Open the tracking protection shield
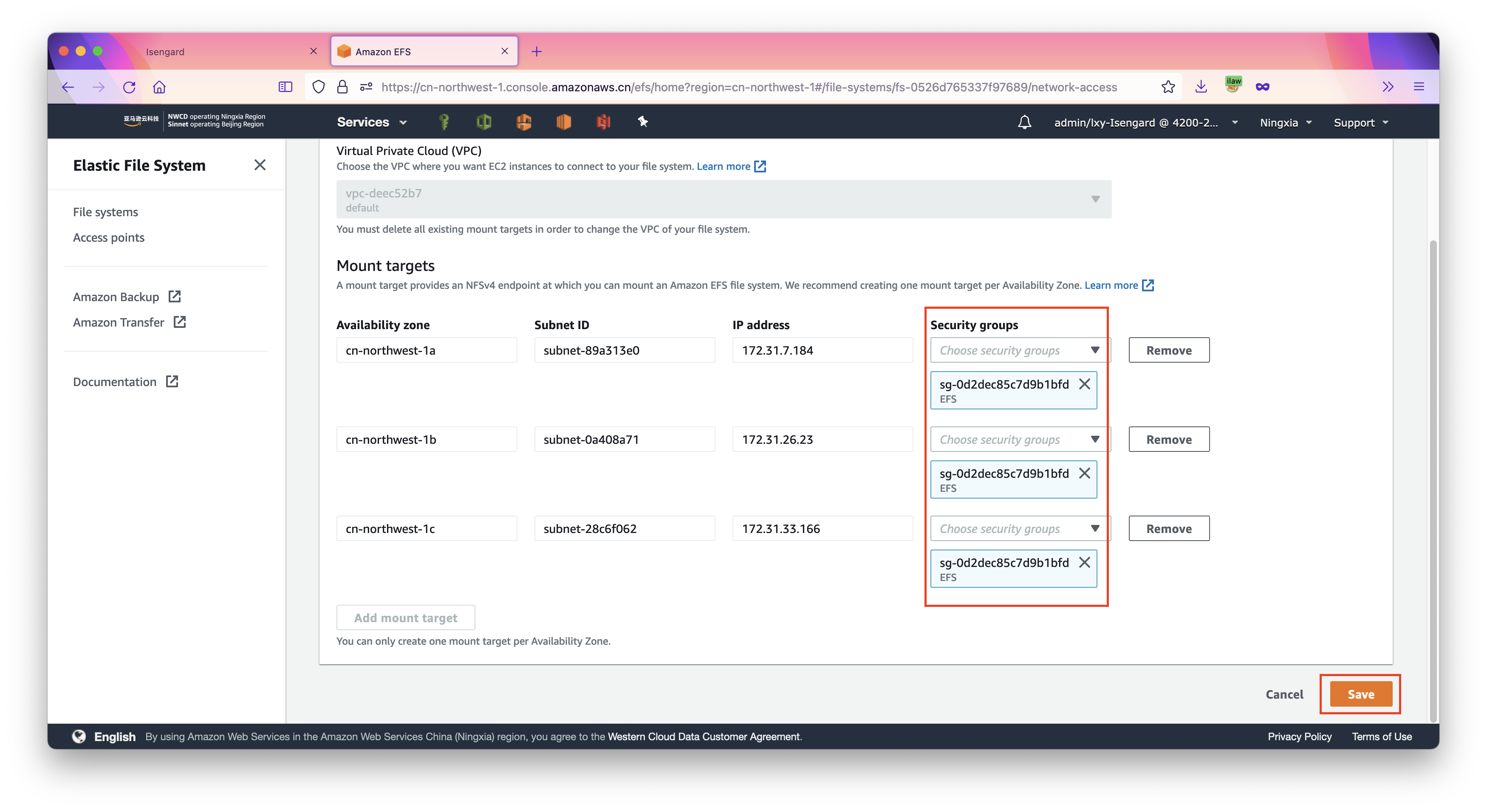The height and width of the screenshot is (812, 1487). pyautogui.click(x=318, y=87)
